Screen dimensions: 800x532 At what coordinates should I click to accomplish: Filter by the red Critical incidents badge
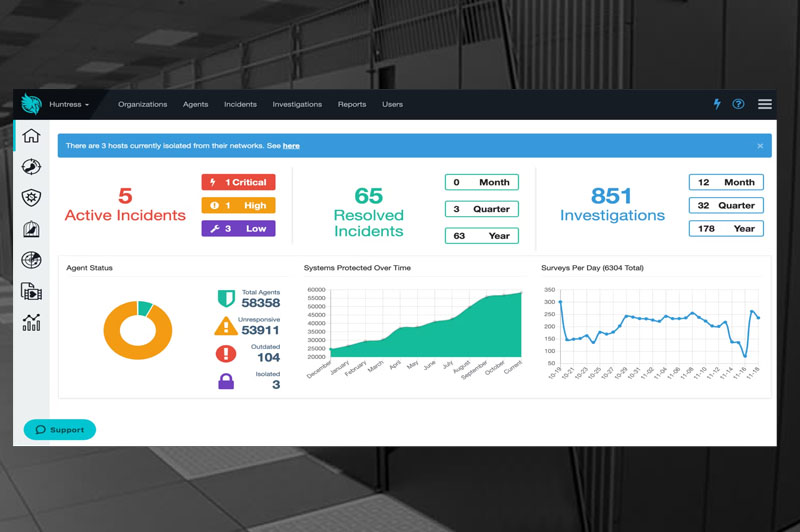tap(238, 182)
